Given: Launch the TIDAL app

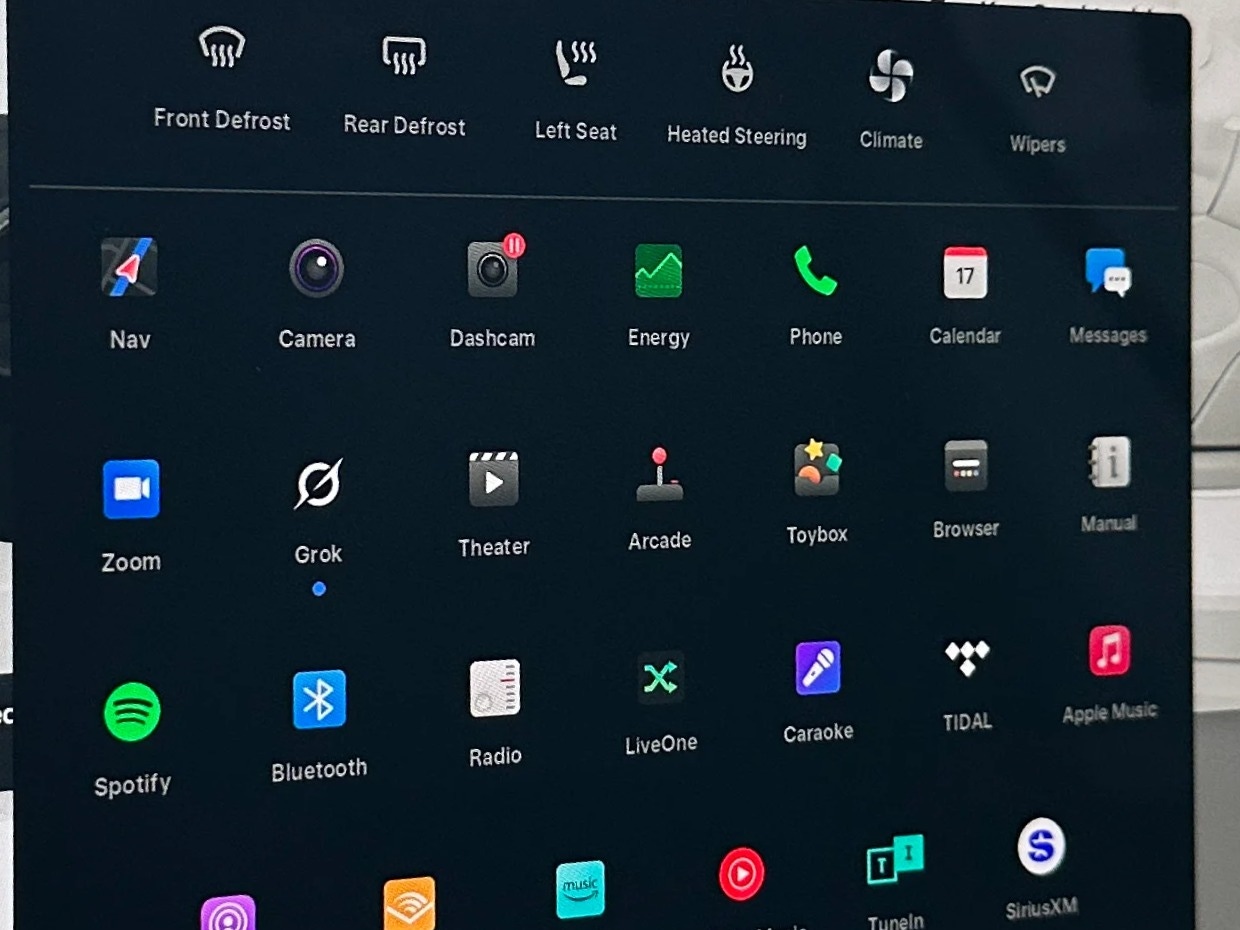Looking at the screenshot, I should (967, 658).
